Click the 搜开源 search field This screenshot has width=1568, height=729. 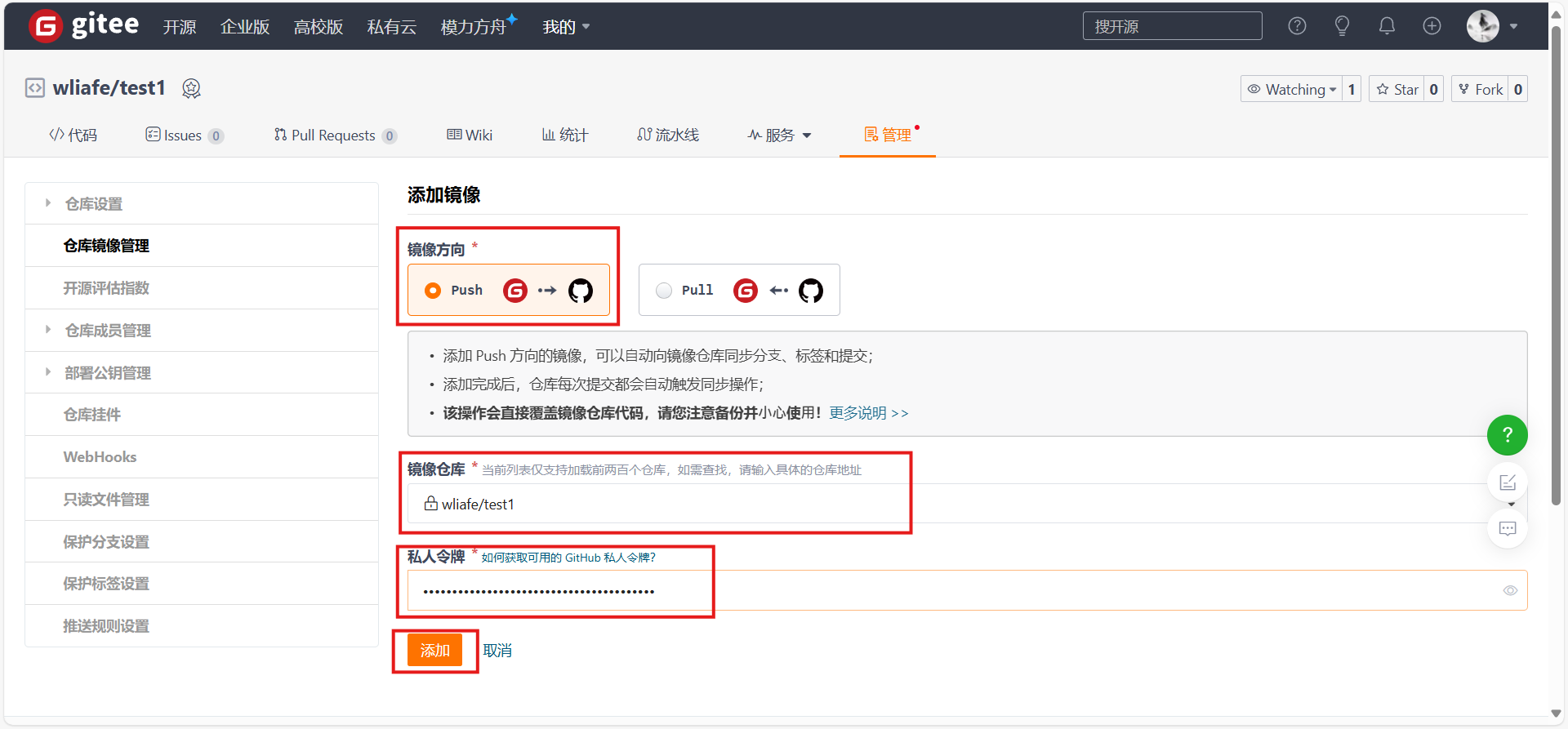pos(1172,26)
